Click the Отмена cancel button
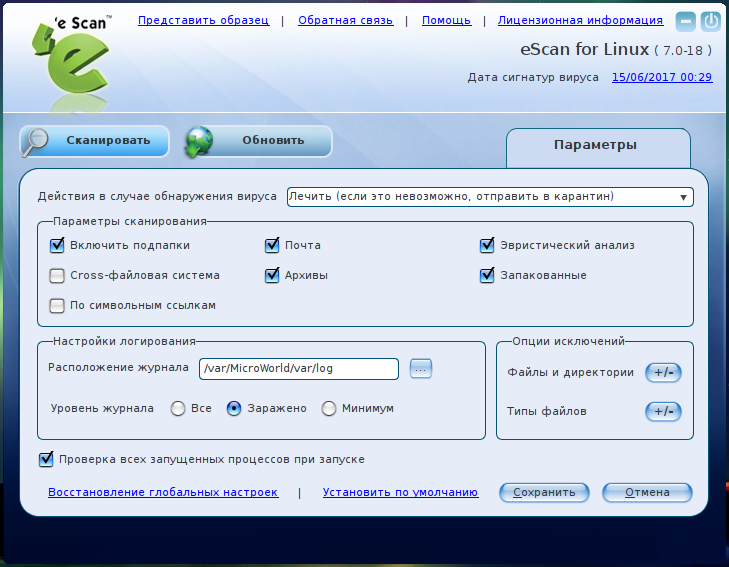 647,493
